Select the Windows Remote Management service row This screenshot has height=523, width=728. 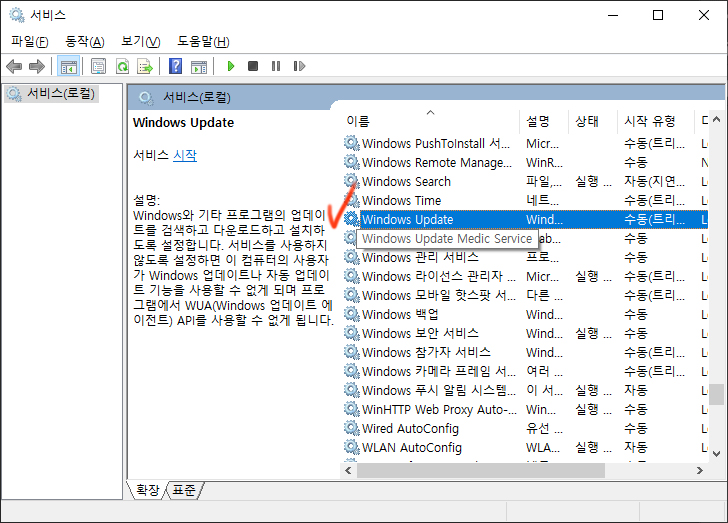[x=525, y=163]
